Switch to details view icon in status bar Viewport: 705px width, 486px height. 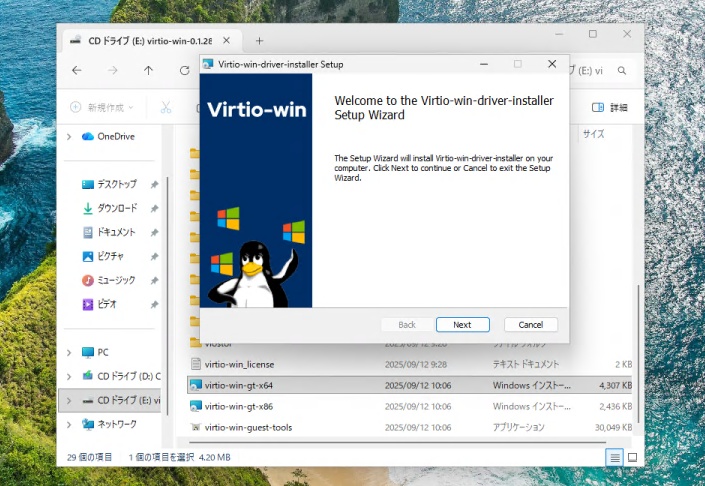[x=613, y=457]
